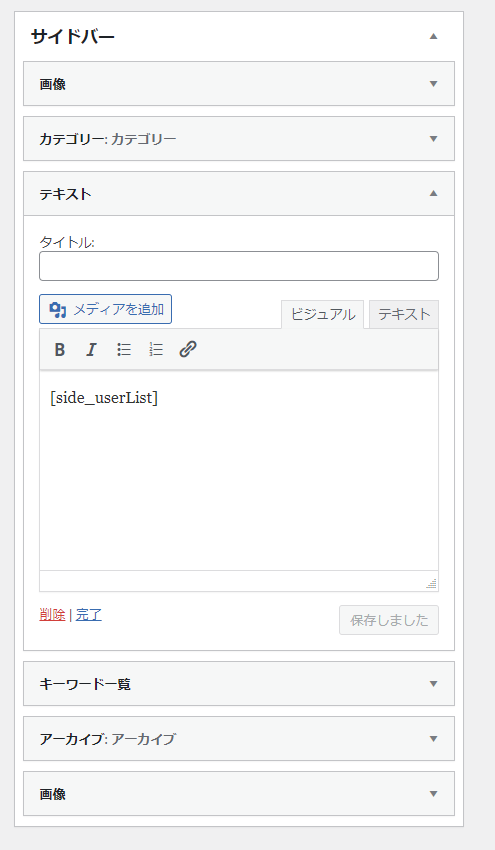Apply italic formatting in editor toolbar
Viewport: 495px width, 850px height.
[92, 350]
